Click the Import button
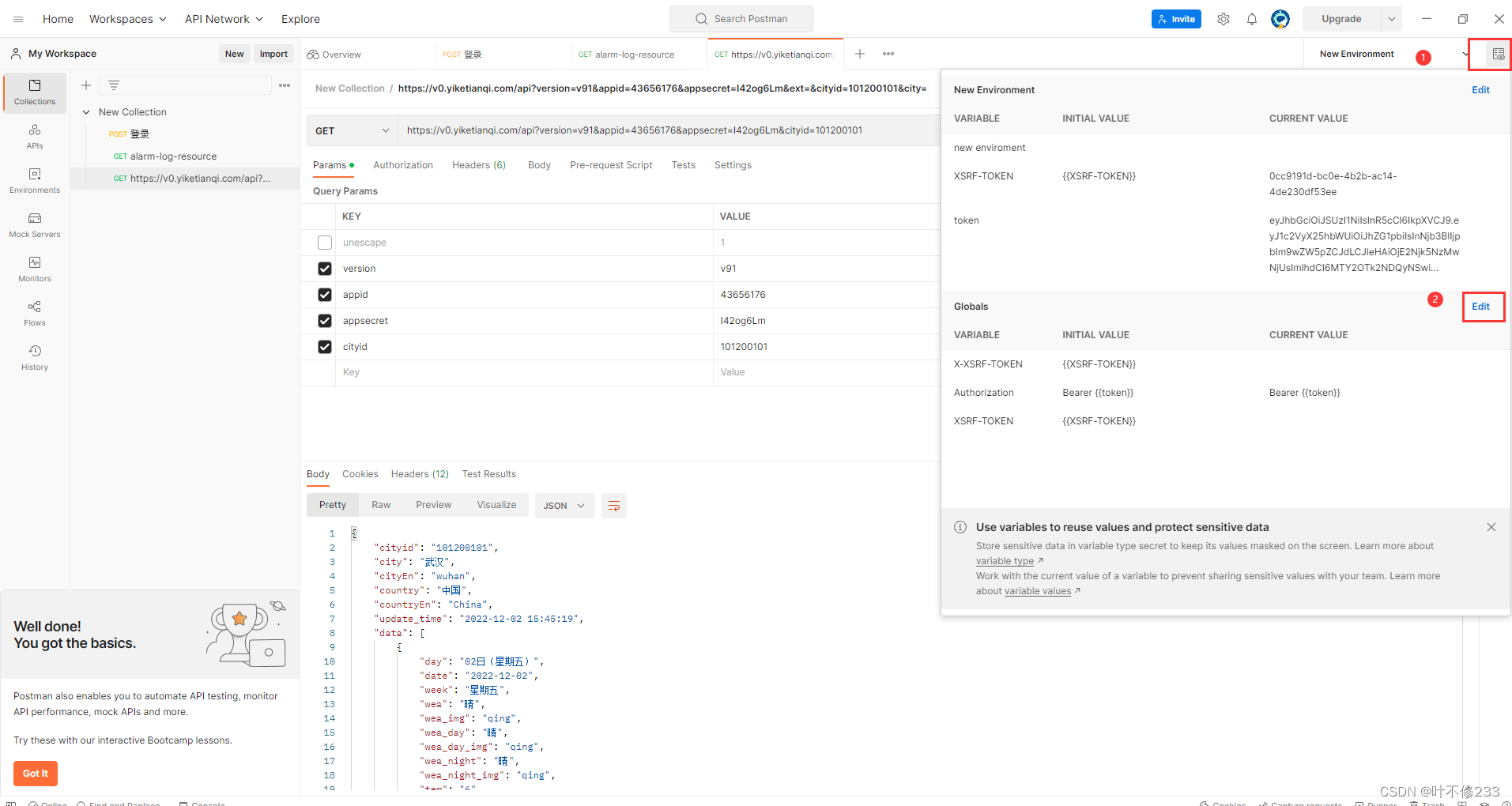The image size is (1512, 806). (x=273, y=54)
